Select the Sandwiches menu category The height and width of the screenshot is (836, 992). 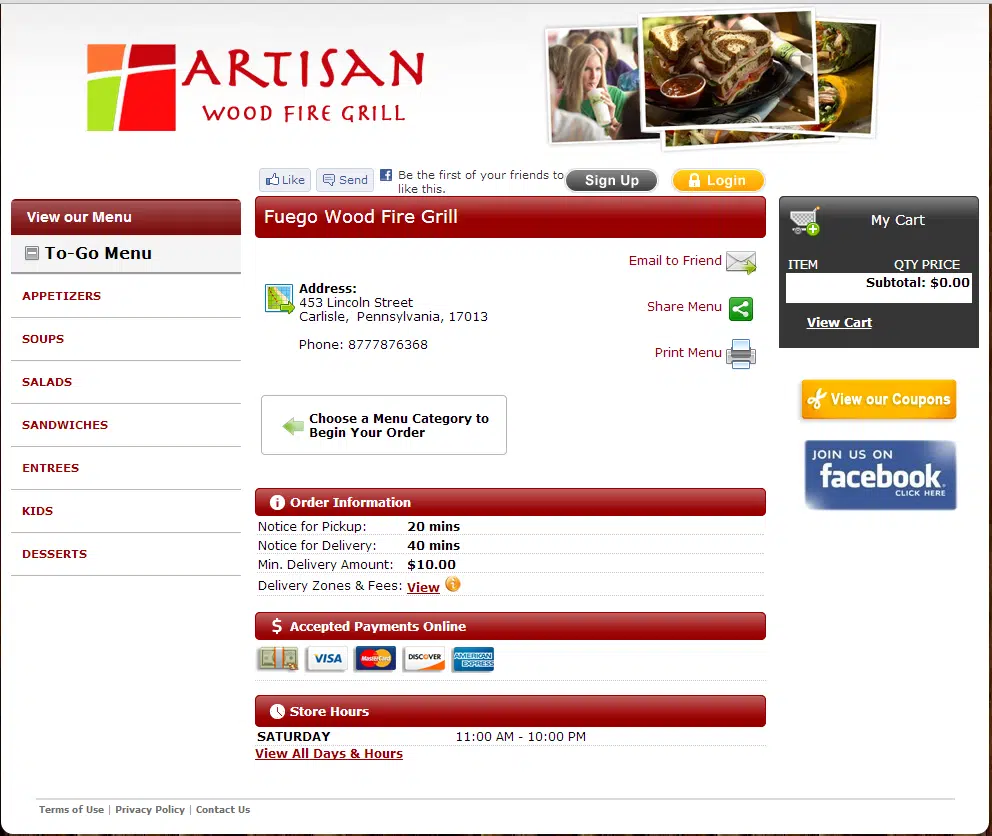click(x=65, y=425)
